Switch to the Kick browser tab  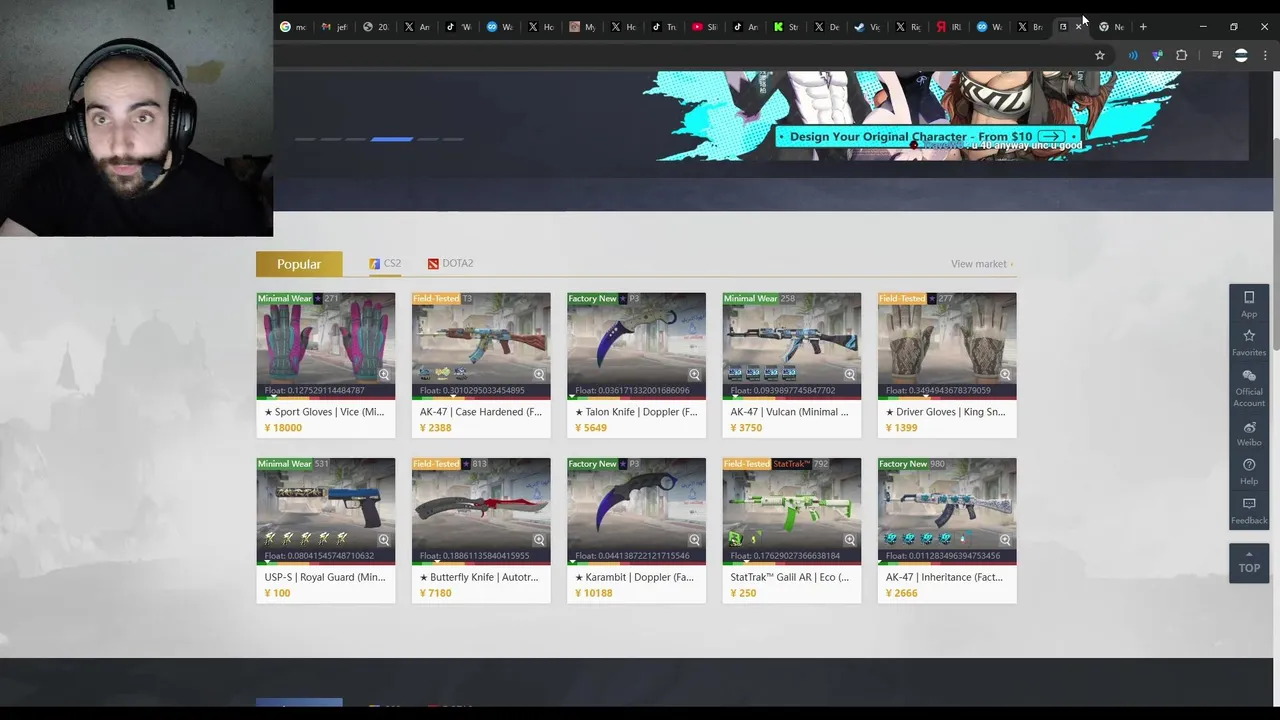pyautogui.click(x=788, y=27)
